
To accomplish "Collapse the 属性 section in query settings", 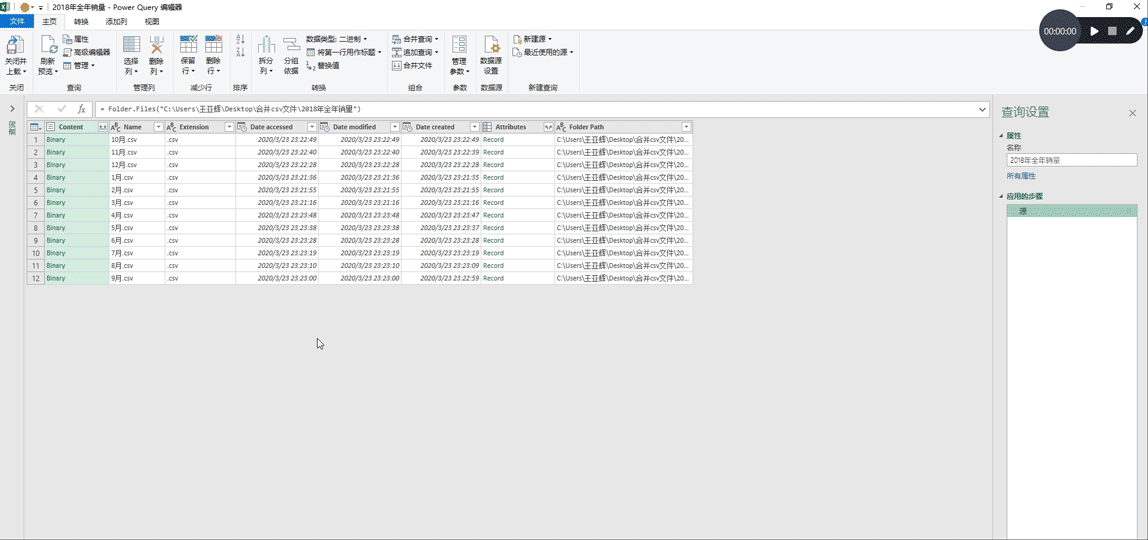I will click(1001, 136).
